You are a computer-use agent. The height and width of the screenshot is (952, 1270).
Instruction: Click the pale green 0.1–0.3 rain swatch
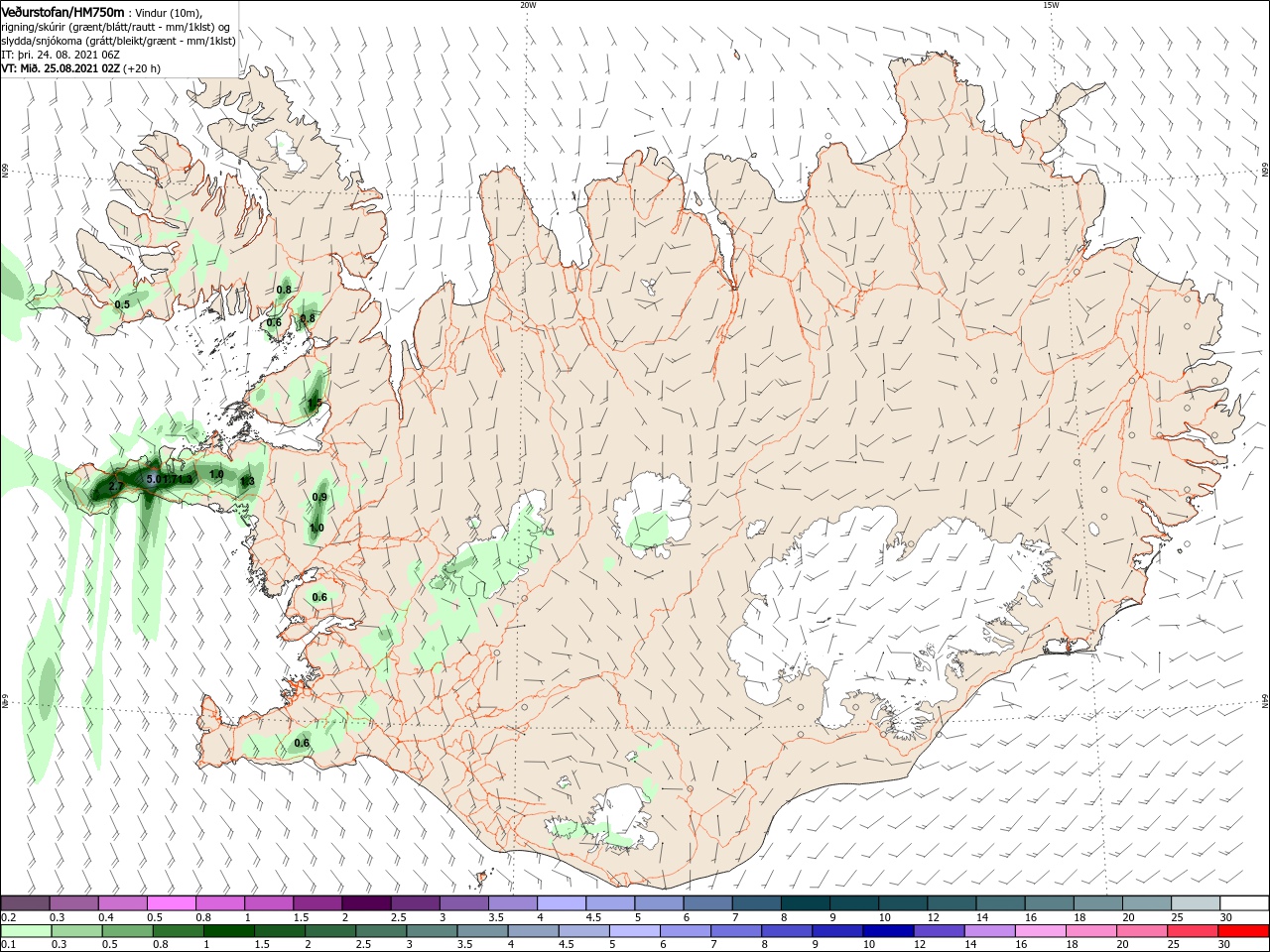[x=26, y=931]
